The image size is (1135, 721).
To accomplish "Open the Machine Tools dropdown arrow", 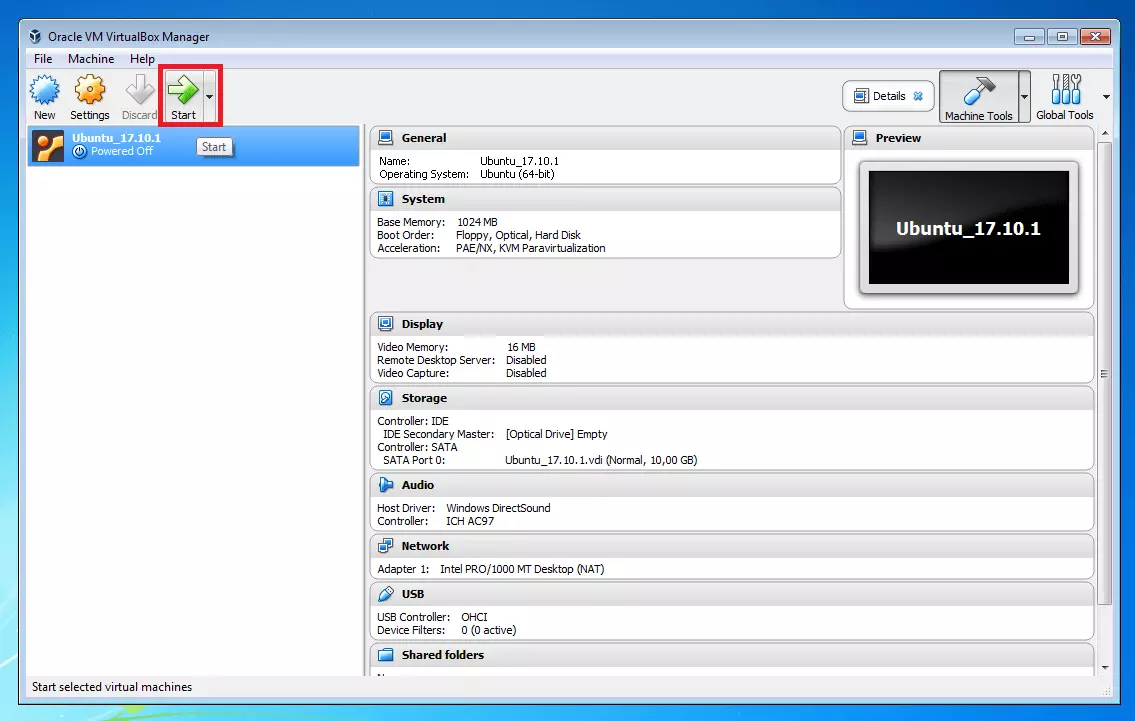I will 1024,97.
